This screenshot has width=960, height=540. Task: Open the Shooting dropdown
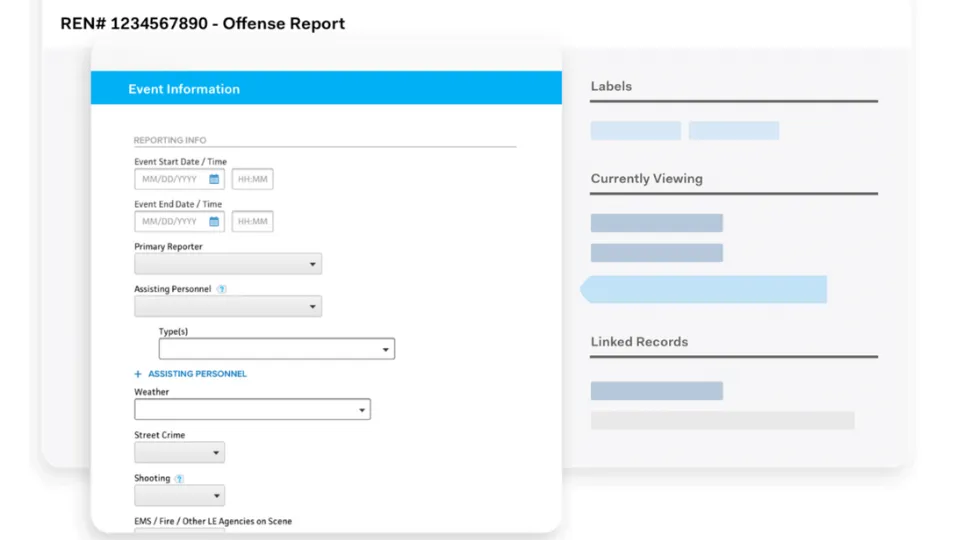pyautogui.click(x=179, y=495)
